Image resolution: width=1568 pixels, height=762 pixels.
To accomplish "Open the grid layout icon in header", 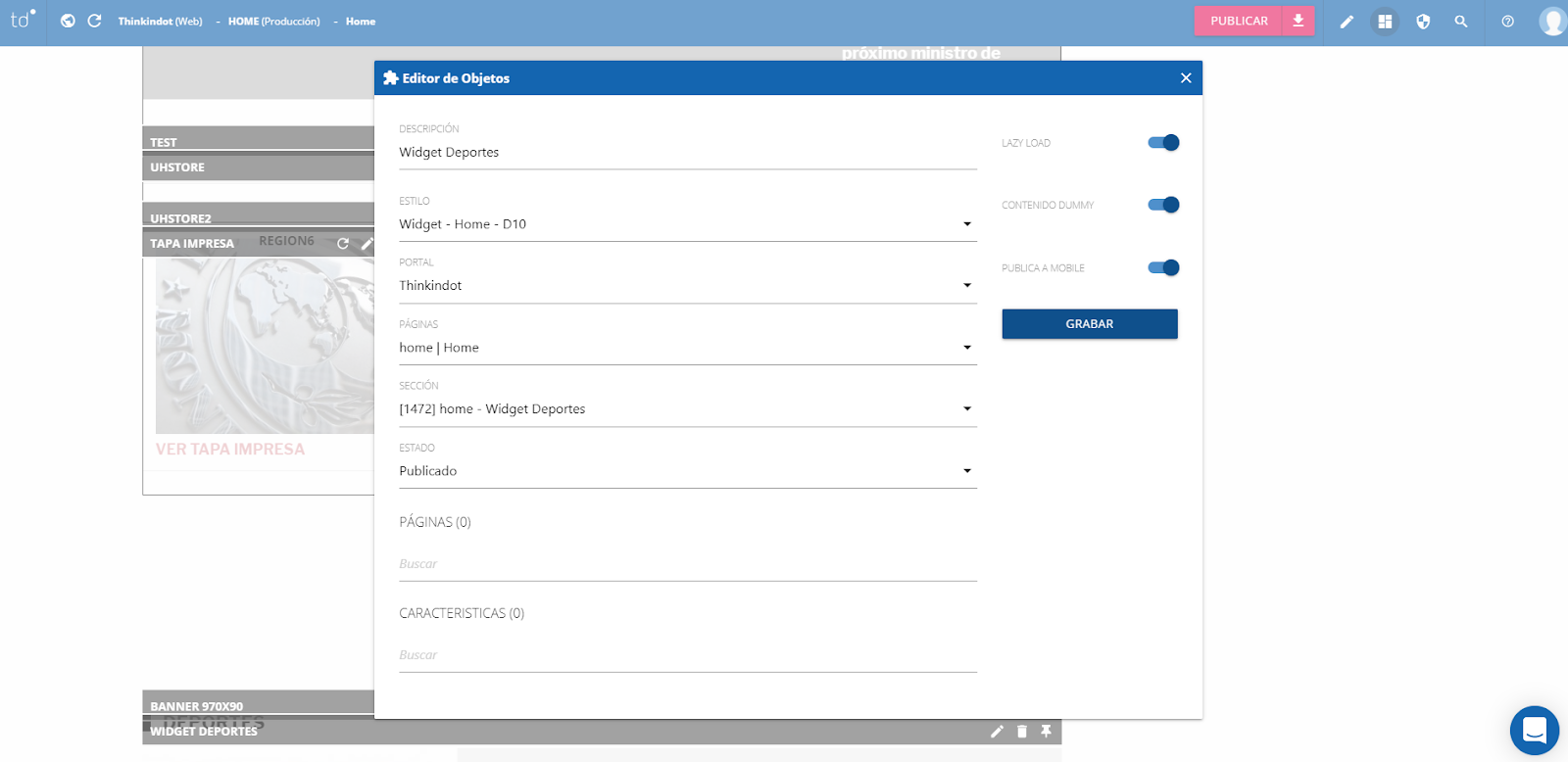I will click(x=1385, y=22).
